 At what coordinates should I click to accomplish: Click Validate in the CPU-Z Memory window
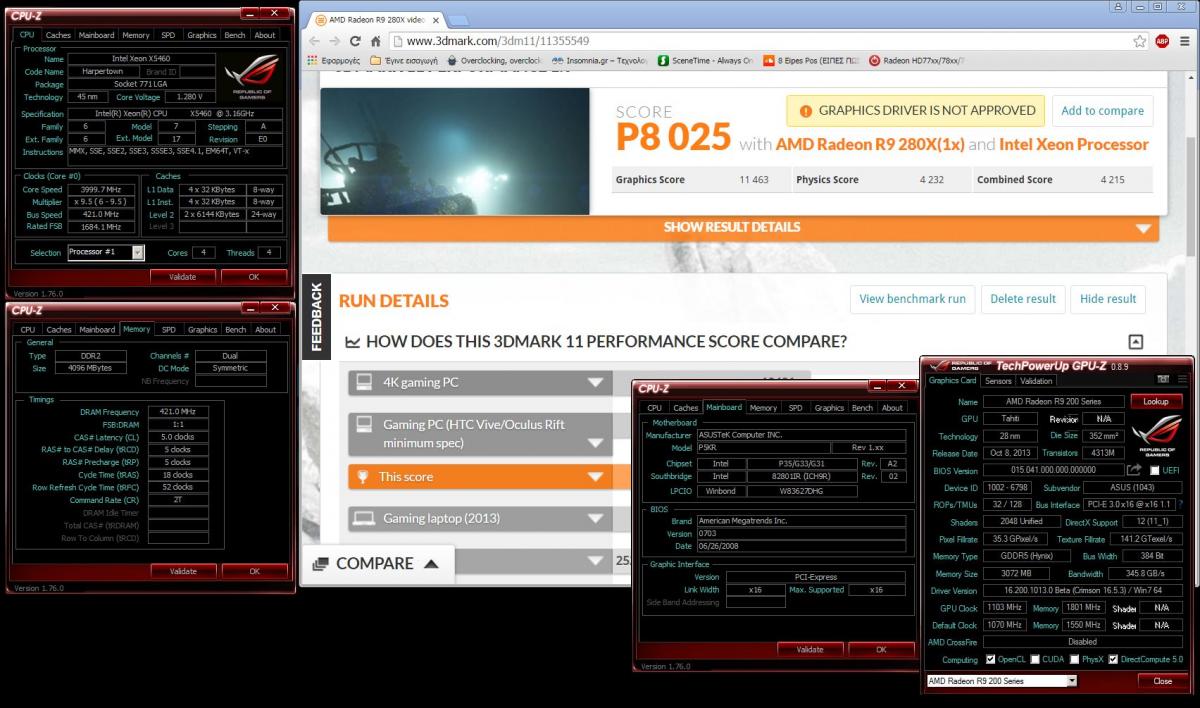(x=183, y=571)
